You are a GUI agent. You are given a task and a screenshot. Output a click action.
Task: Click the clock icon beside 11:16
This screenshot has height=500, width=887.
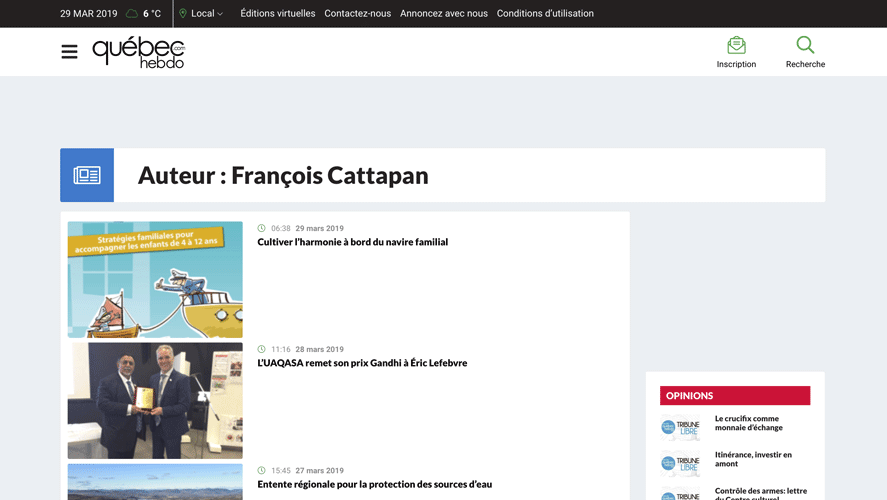coord(261,349)
